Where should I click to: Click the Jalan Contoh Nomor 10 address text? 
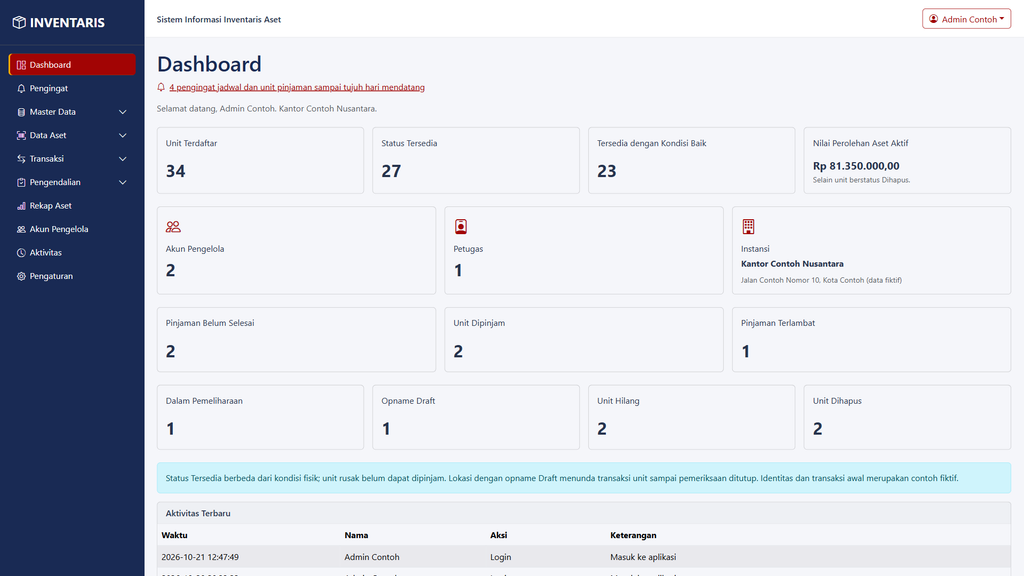pyautogui.click(x=821, y=280)
